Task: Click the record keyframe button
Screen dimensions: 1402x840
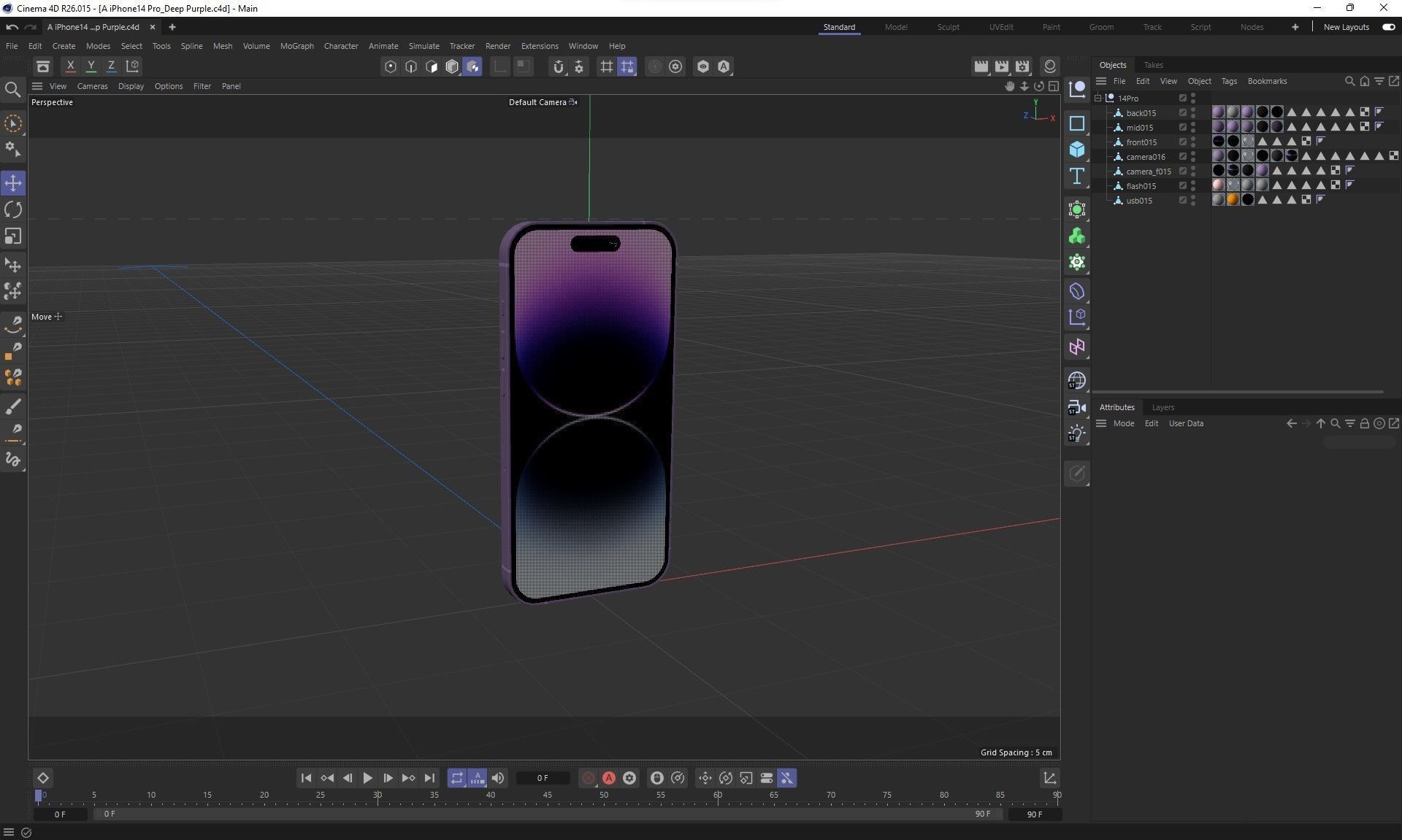Action: click(589, 778)
